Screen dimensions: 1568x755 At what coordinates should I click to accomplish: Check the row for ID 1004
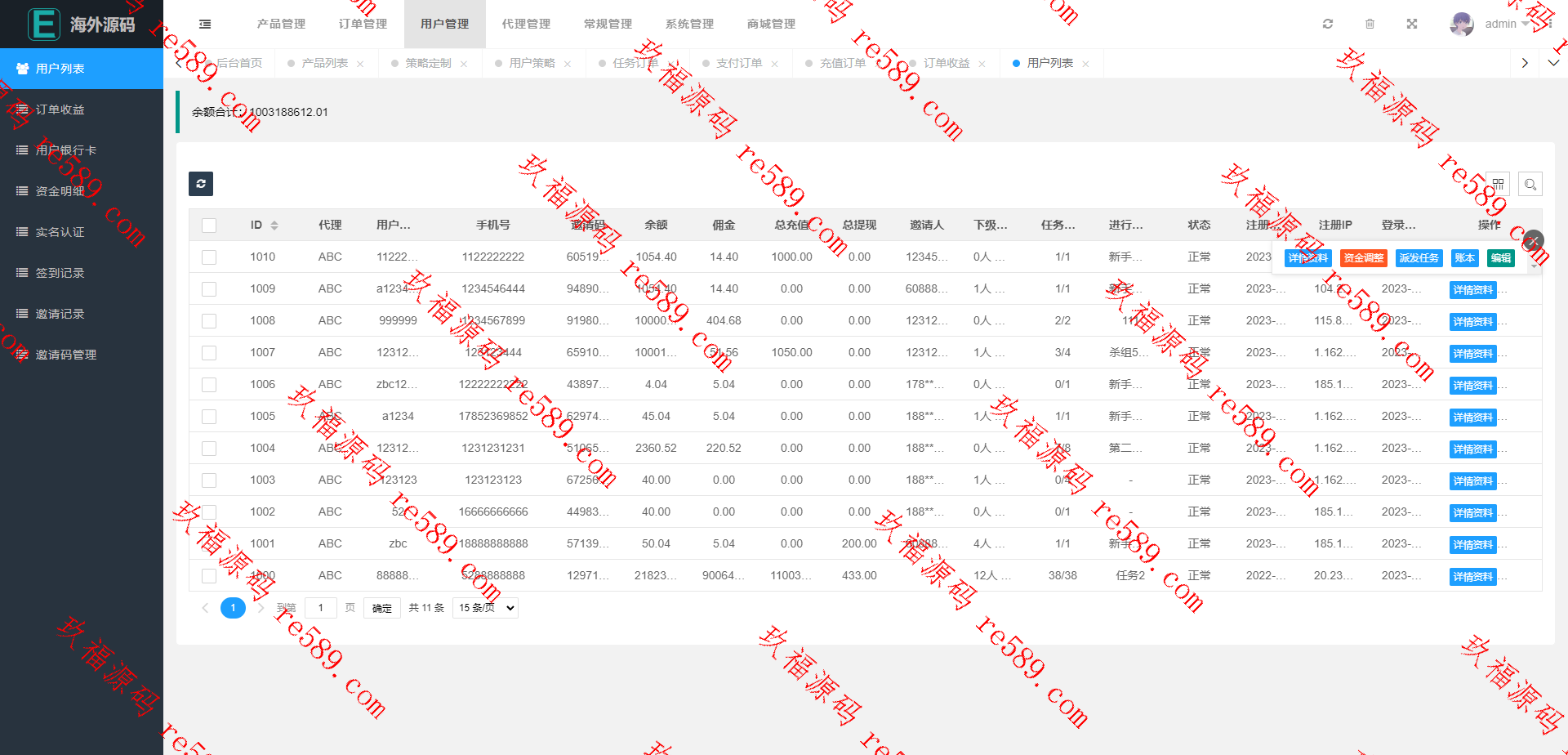(x=209, y=449)
